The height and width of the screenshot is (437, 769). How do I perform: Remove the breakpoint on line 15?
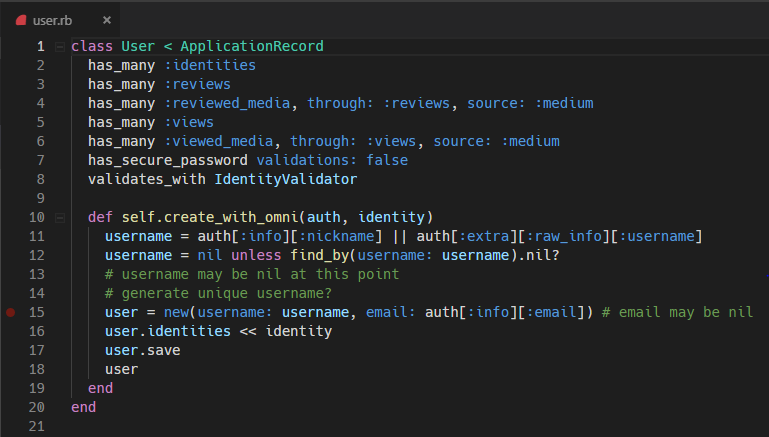click(10, 312)
